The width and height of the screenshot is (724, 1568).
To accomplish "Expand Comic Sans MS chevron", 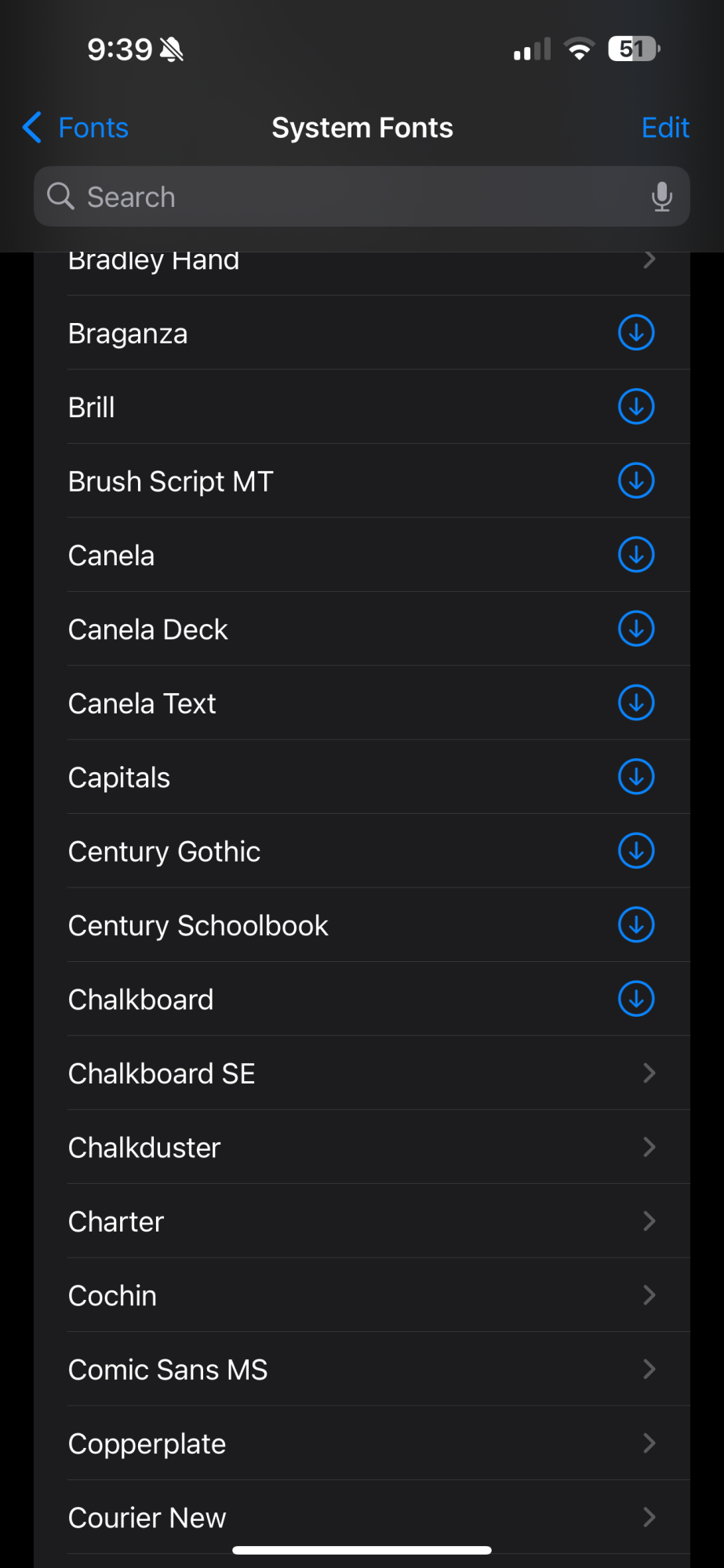I will (649, 1370).
